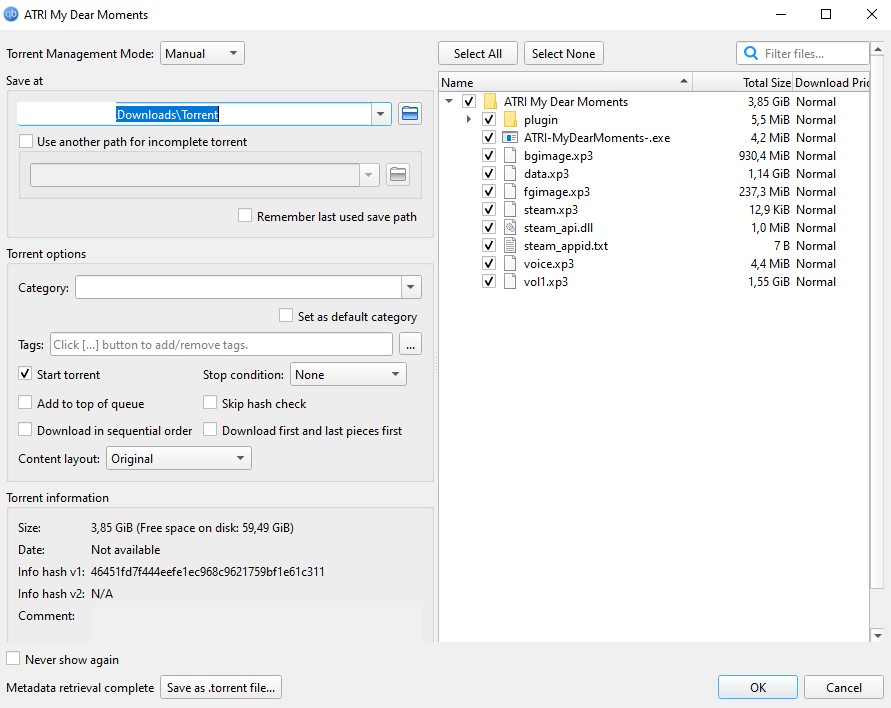Click the Tags field placeholder text
The height and width of the screenshot is (708, 891).
coord(151,345)
